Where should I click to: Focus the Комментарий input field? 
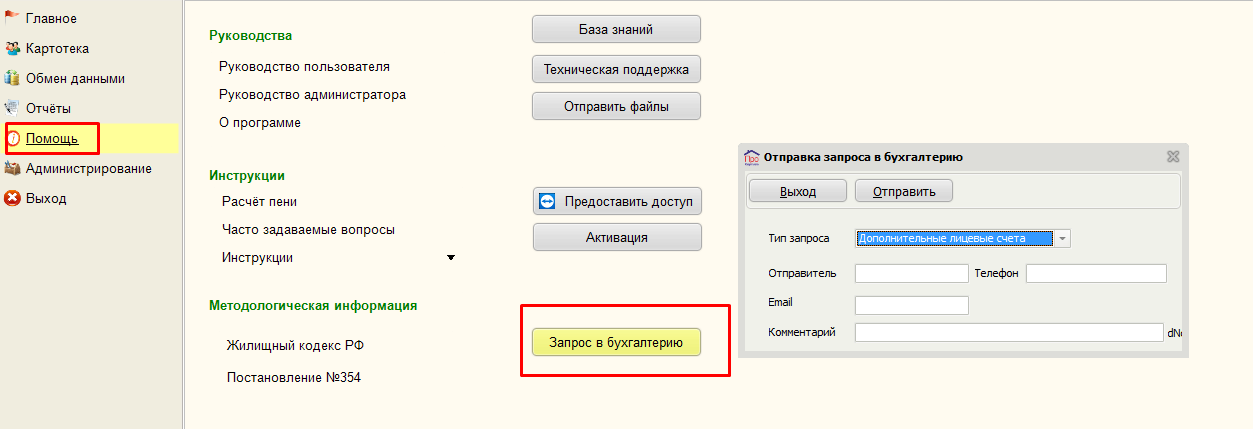[1009, 332]
